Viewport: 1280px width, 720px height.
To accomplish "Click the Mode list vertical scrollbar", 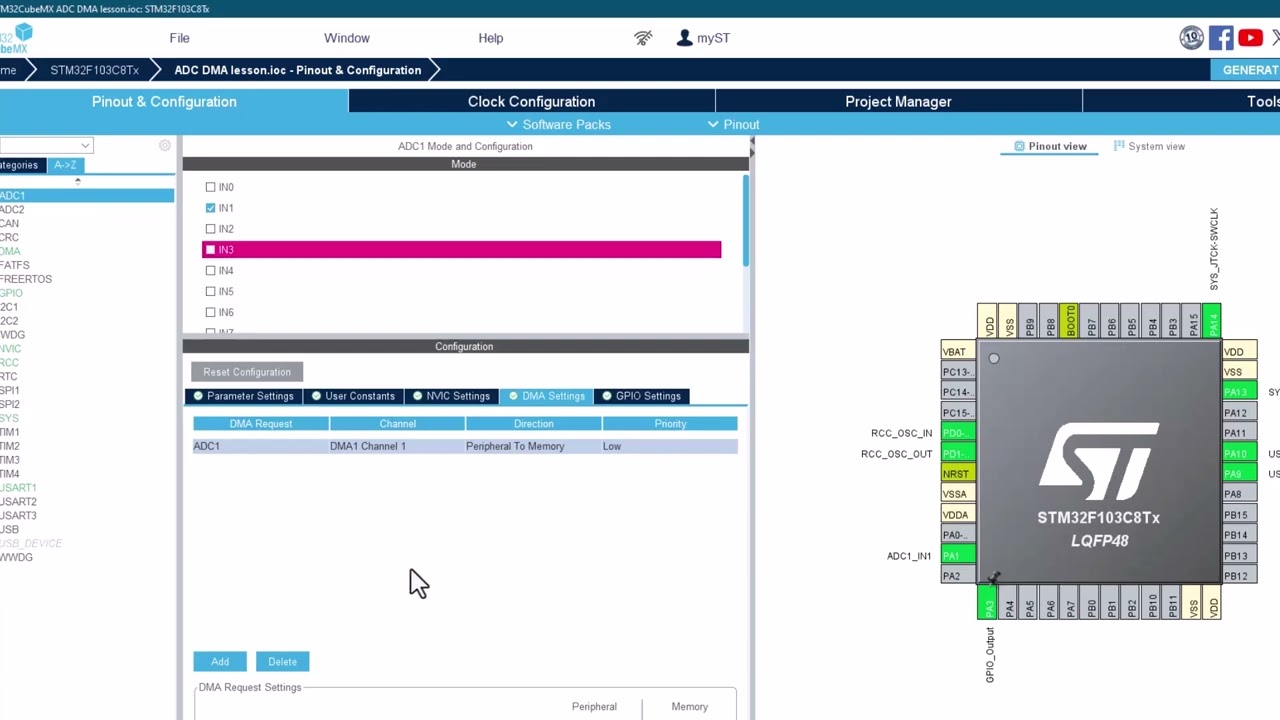I will pos(745,220).
